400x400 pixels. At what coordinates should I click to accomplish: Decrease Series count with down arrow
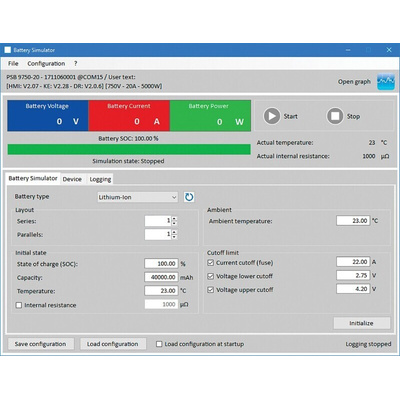pos(174,223)
